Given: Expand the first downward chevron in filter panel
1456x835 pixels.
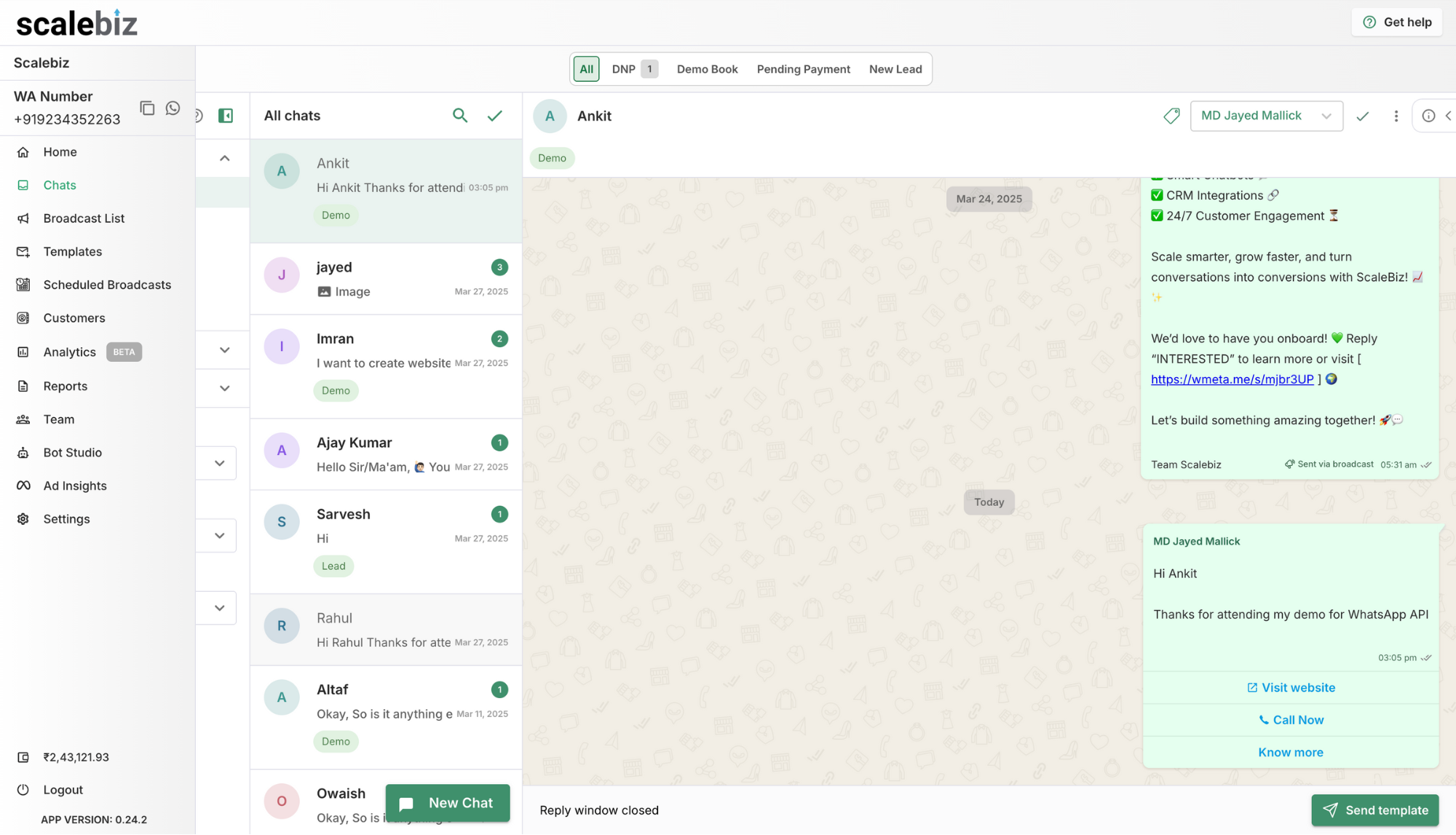Looking at the screenshot, I should click(224, 350).
